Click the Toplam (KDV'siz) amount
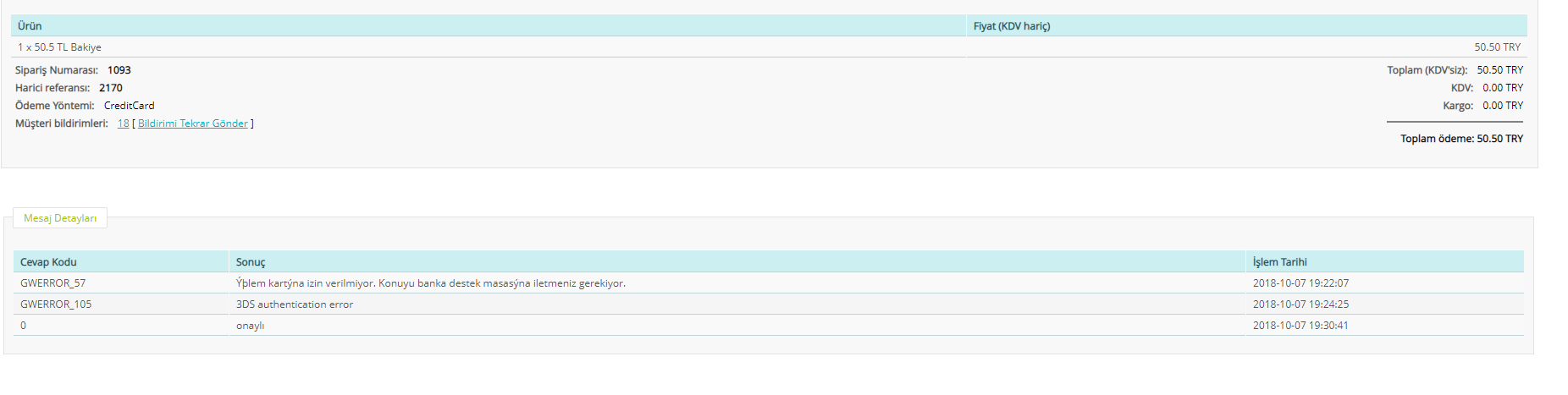Viewport: 1568px width, 395px height. 1499,70
